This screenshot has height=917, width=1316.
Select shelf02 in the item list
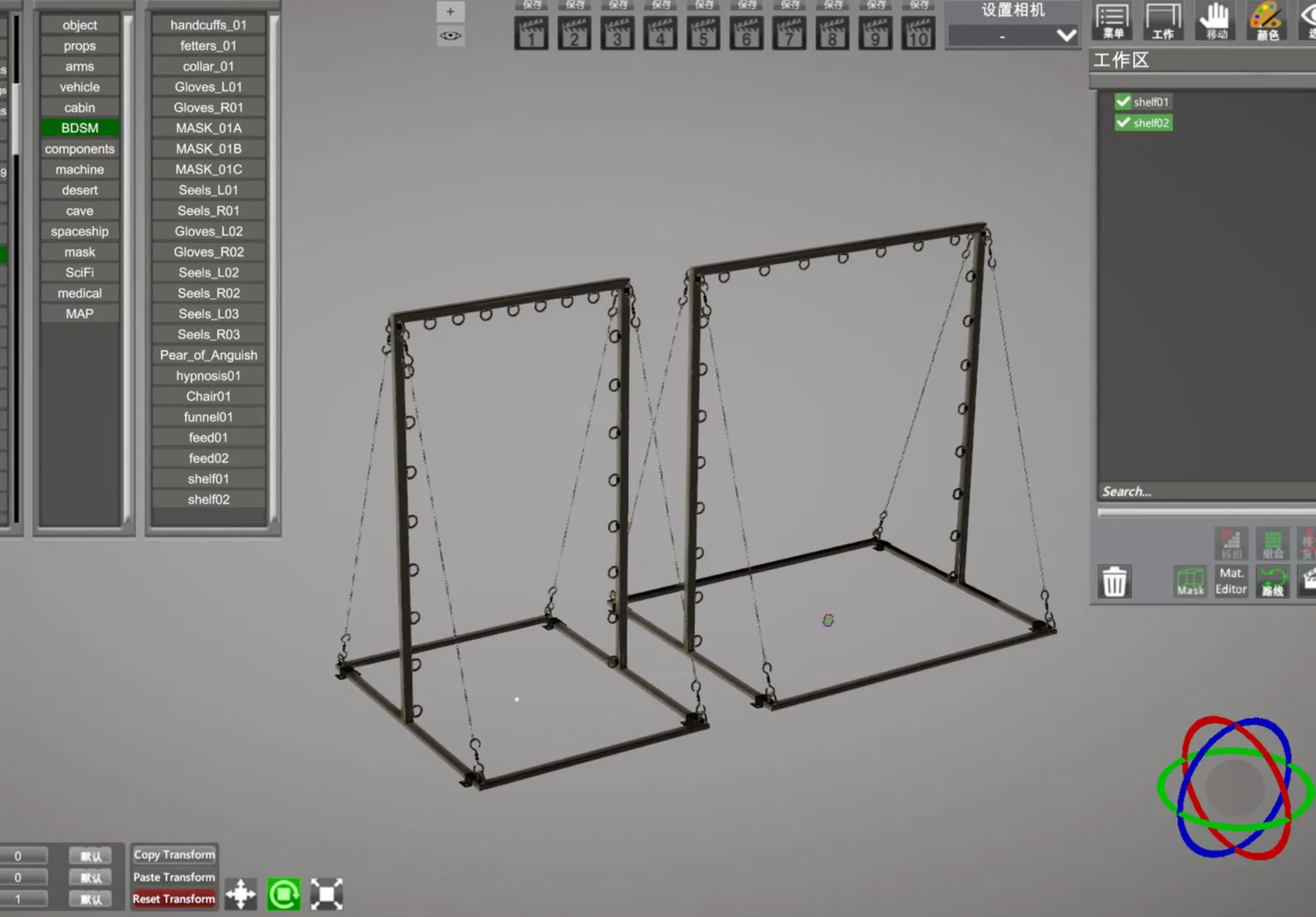pyautogui.click(x=209, y=499)
